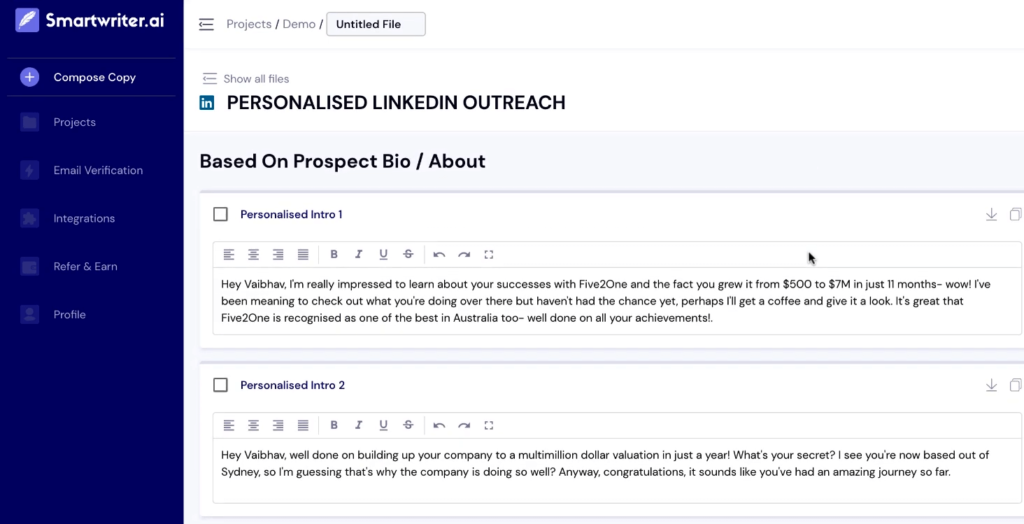The image size is (1024, 524).
Task: Go to Email Verification in sidebar
Action: 97,170
